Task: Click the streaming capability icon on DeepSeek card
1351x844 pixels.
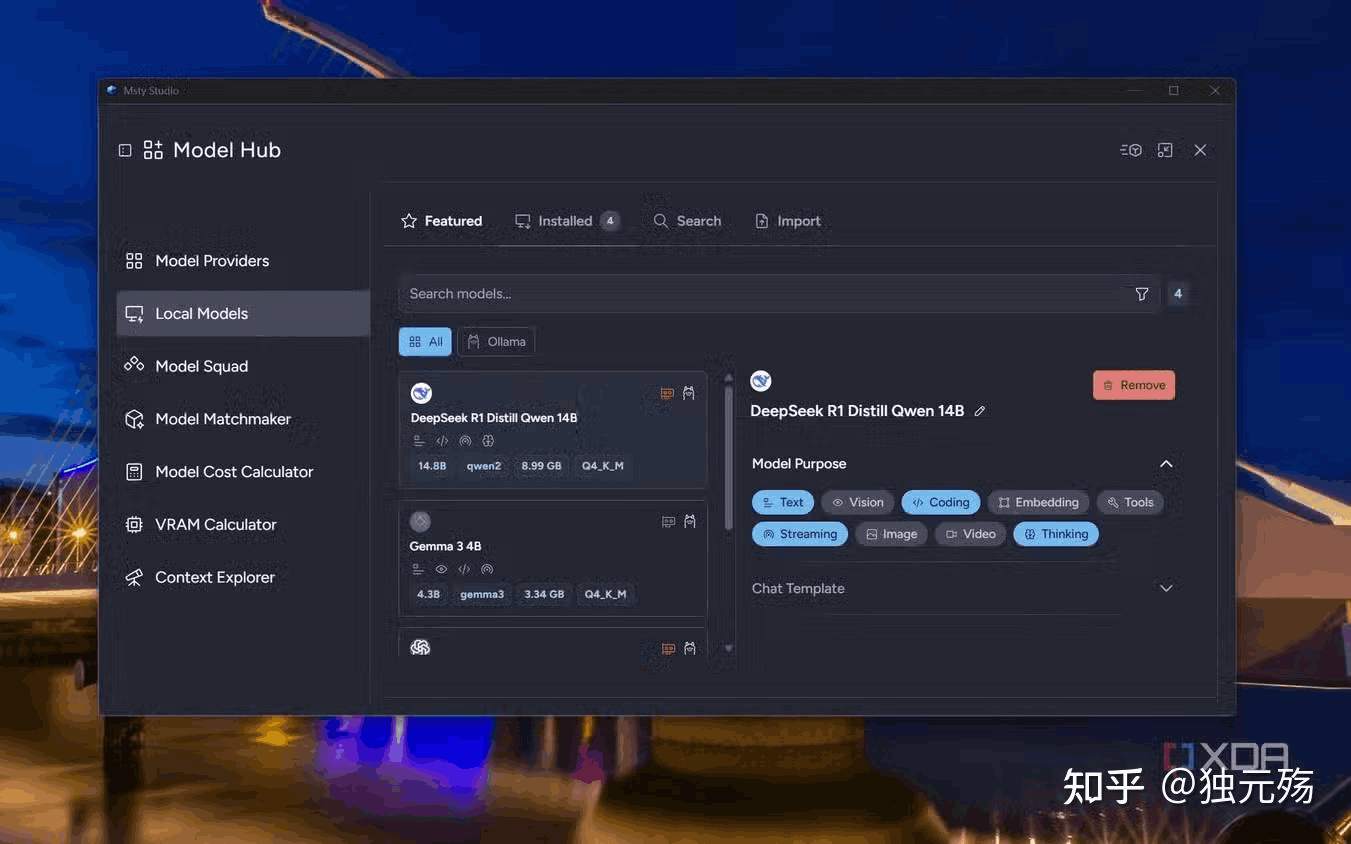Action: [465, 441]
